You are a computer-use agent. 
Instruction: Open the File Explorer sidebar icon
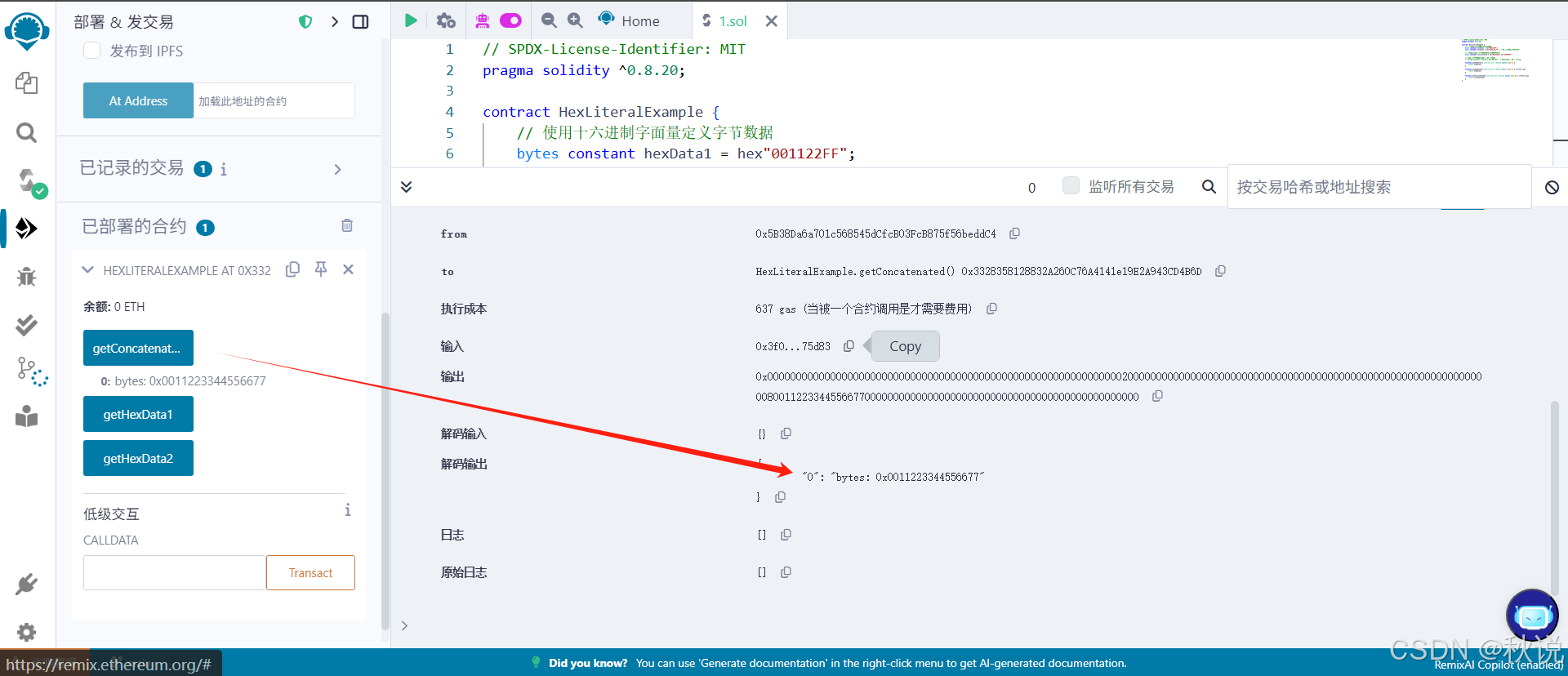[x=26, y=82]
